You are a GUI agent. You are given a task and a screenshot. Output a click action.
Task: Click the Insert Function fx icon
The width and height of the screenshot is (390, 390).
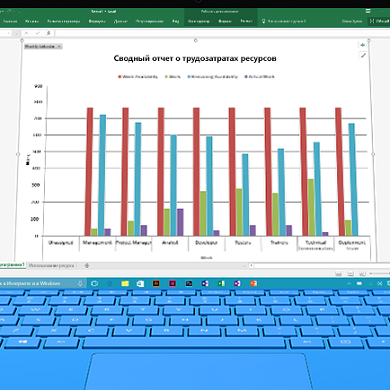[49, 33]
